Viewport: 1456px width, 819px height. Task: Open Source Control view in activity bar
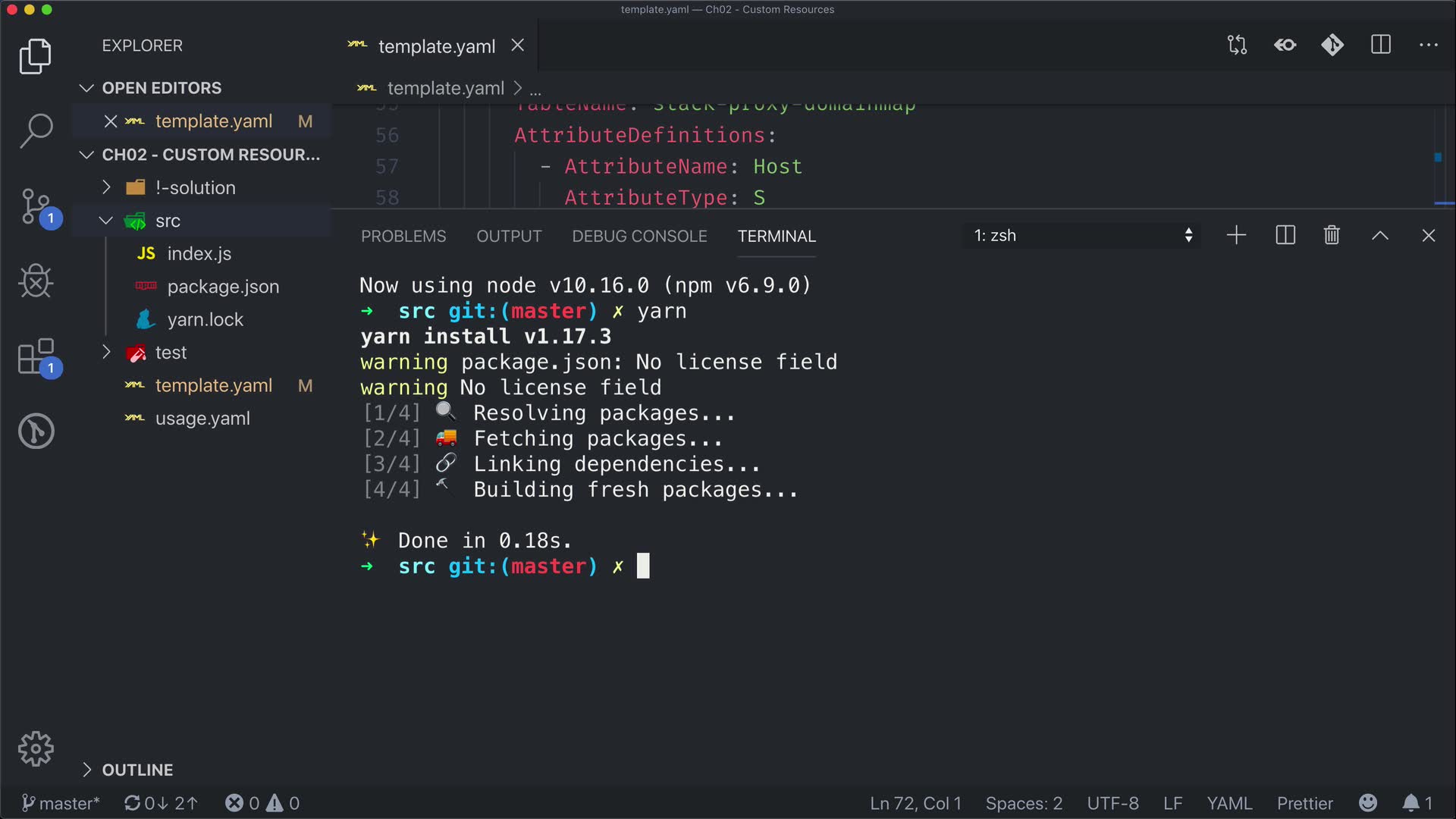(36, 206)
